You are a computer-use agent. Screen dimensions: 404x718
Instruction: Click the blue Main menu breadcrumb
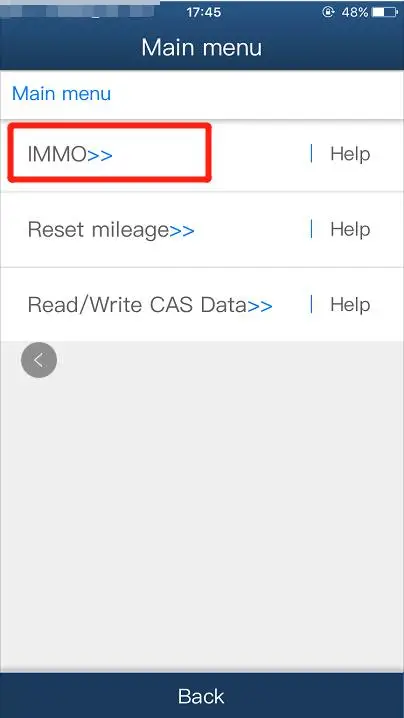pyautogui.click(x=61, y=93)
